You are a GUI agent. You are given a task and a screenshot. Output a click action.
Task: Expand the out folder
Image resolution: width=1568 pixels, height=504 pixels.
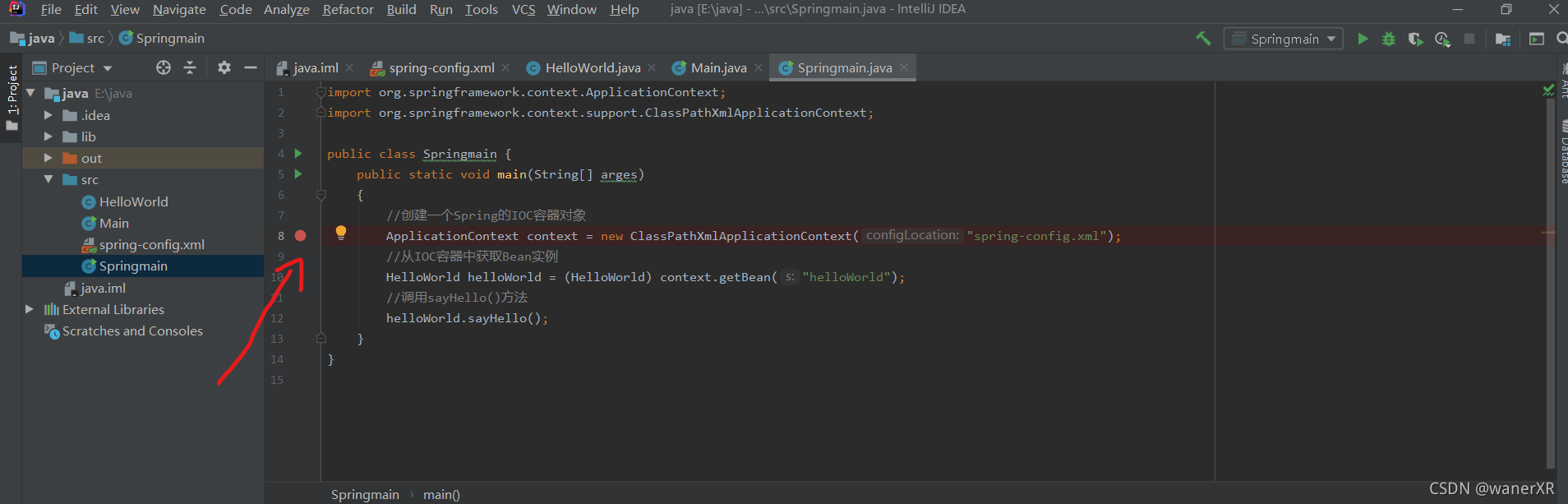coord(48,158)
